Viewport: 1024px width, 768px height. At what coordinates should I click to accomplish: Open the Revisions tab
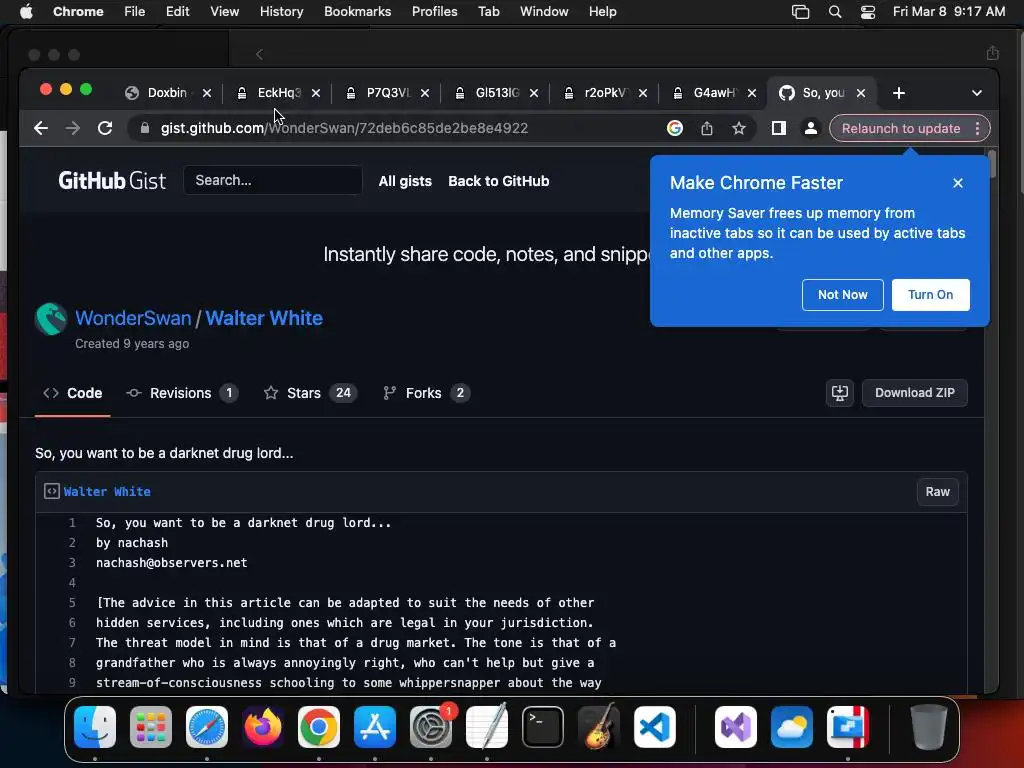tap(182, 393)
